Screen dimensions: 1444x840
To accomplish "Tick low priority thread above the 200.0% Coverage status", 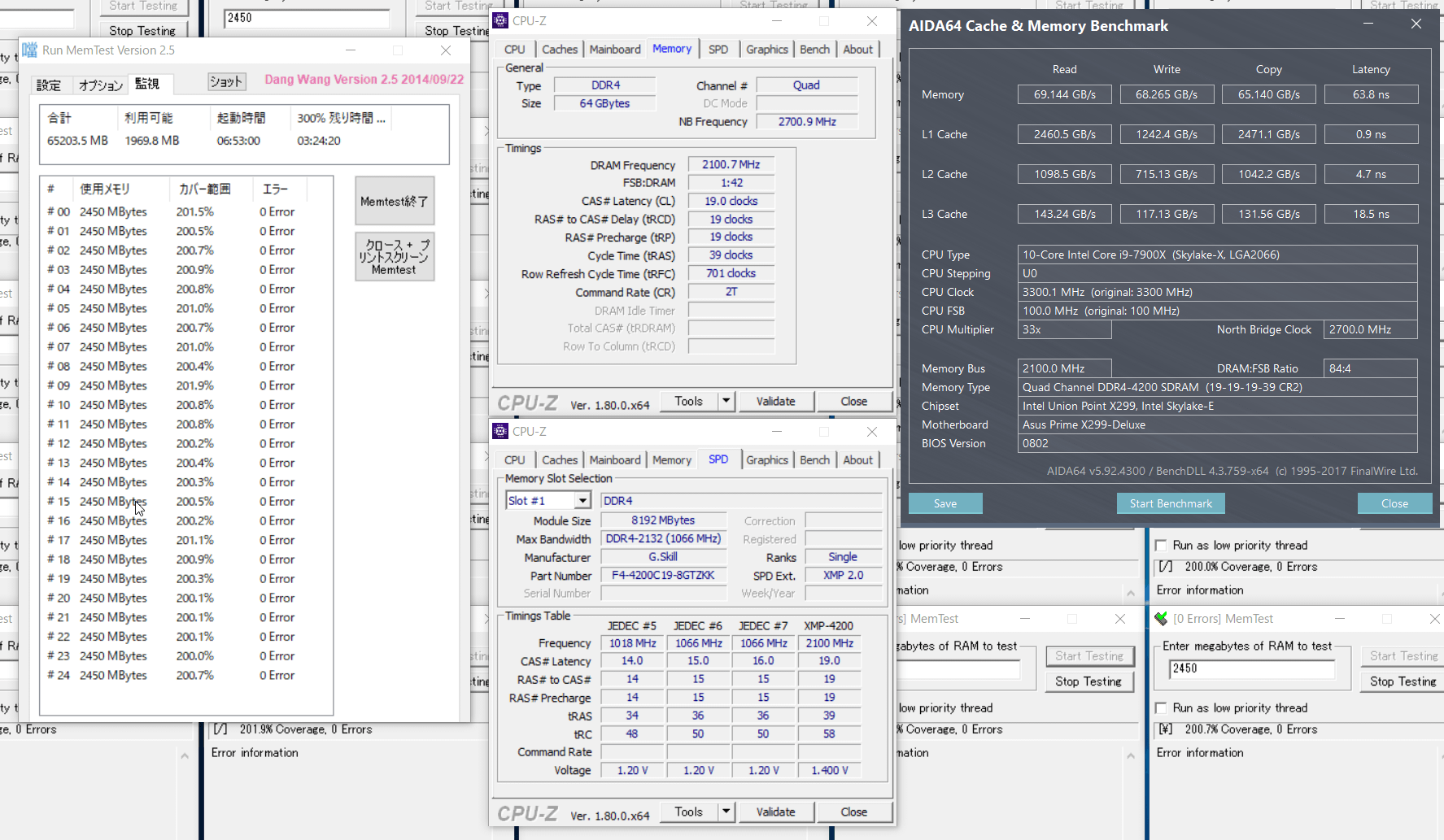I will click(1161, 546).
